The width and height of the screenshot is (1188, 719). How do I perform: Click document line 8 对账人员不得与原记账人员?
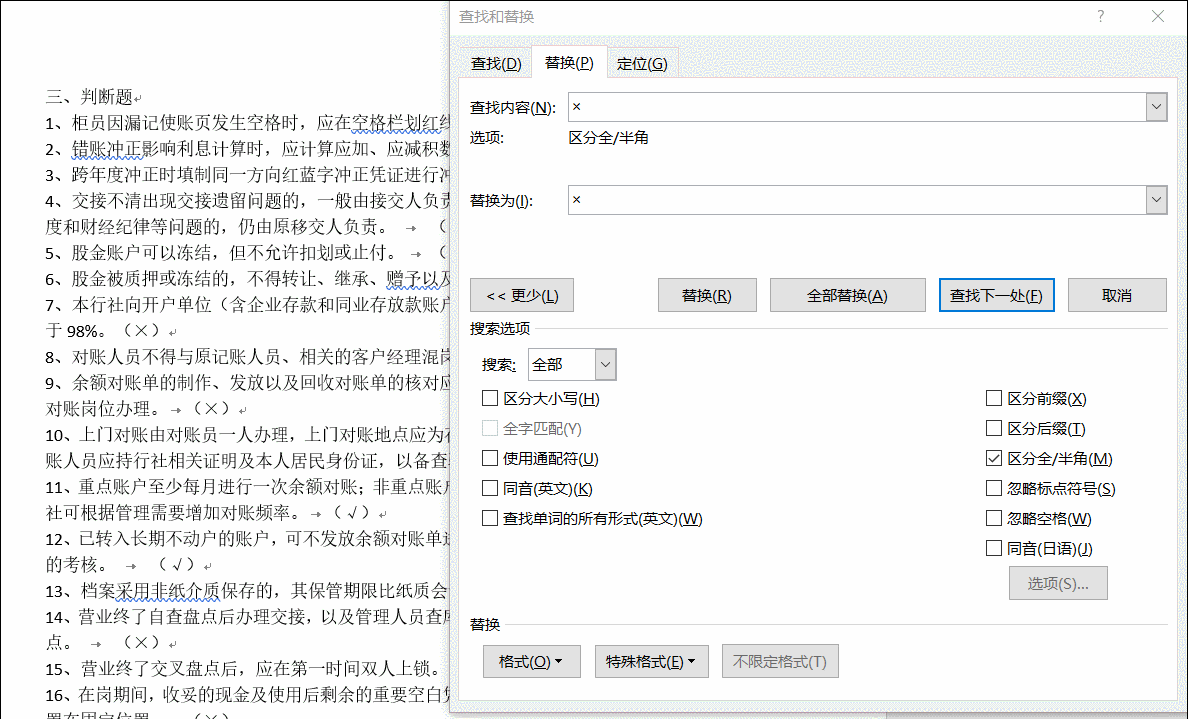pos(246,357)
